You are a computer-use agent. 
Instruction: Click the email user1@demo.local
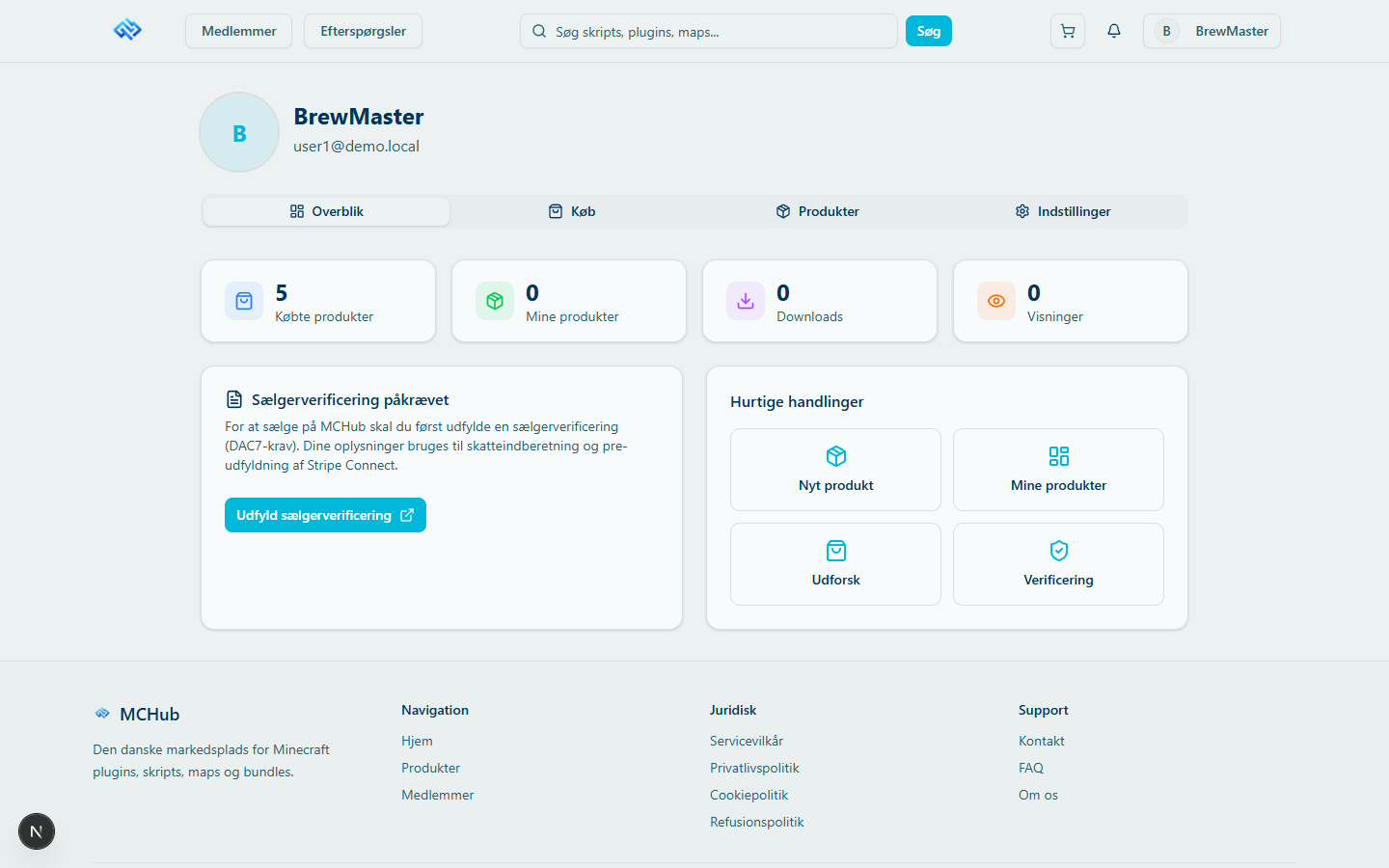[356, 147]
